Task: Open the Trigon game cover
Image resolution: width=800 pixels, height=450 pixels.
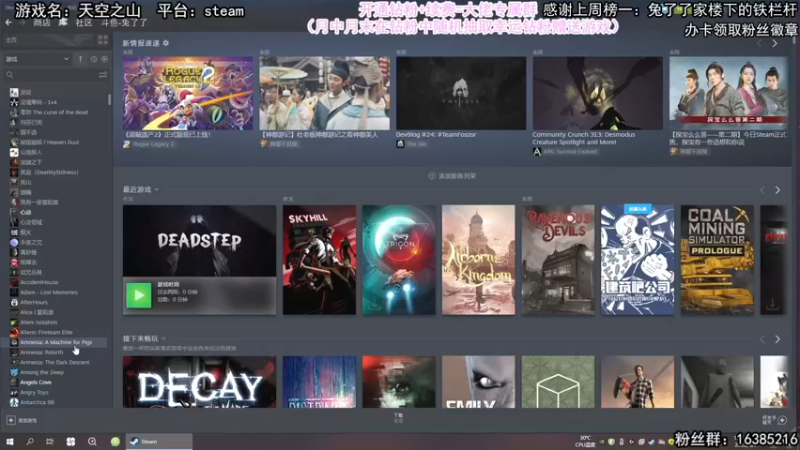Action: pos(399,260)
